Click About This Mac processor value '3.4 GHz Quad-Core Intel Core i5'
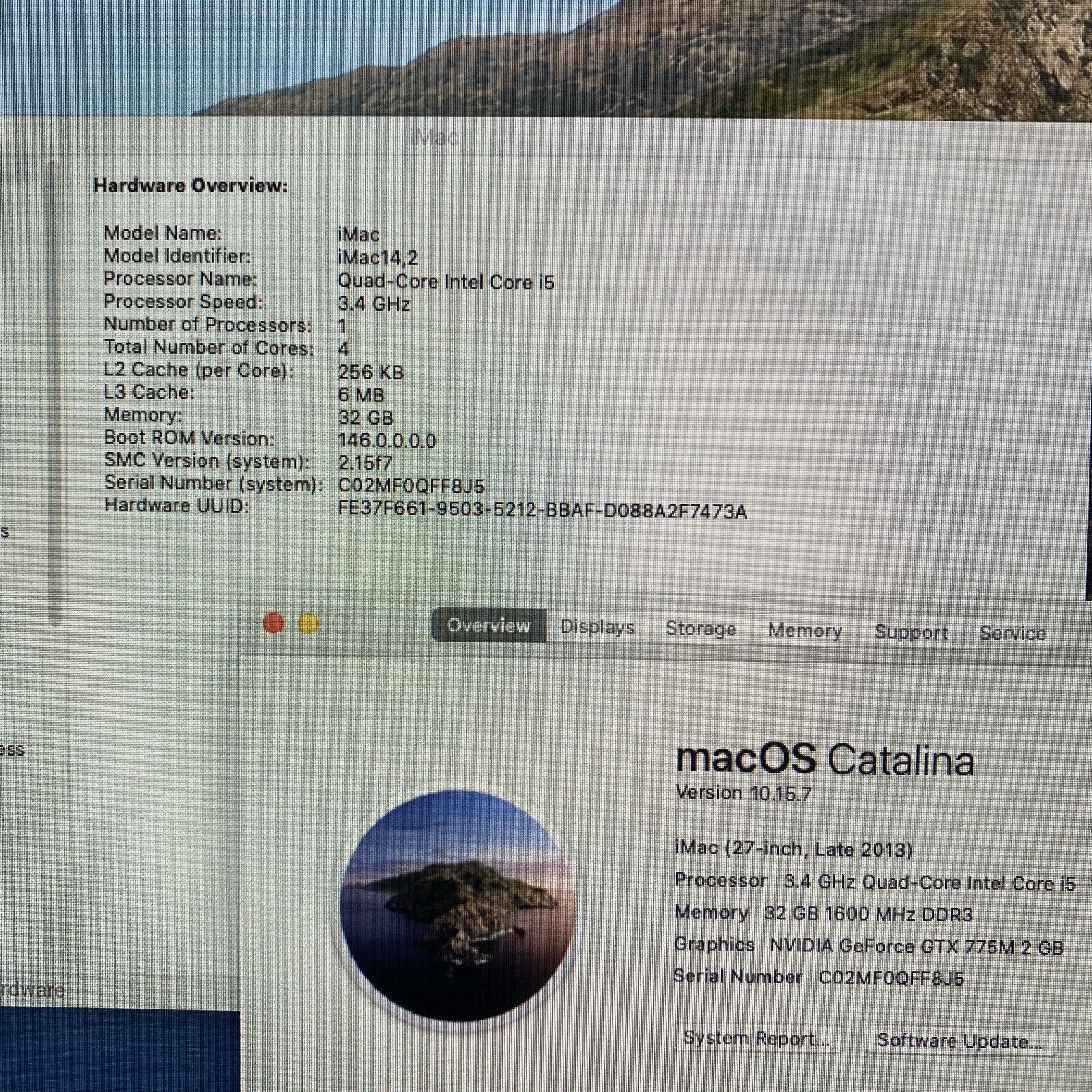 [930, 882]
